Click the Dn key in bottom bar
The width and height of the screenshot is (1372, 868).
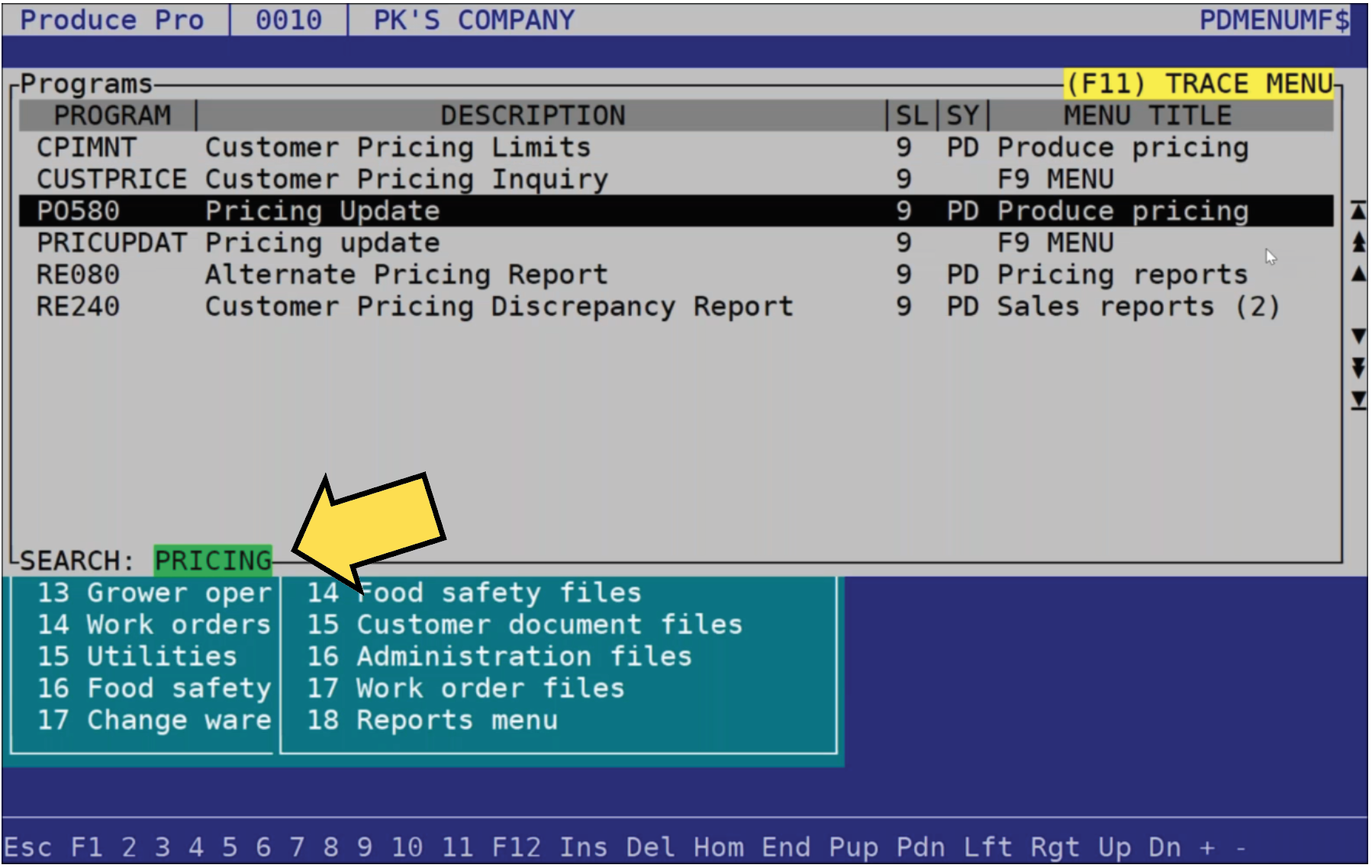click(x=1164, y=847)
